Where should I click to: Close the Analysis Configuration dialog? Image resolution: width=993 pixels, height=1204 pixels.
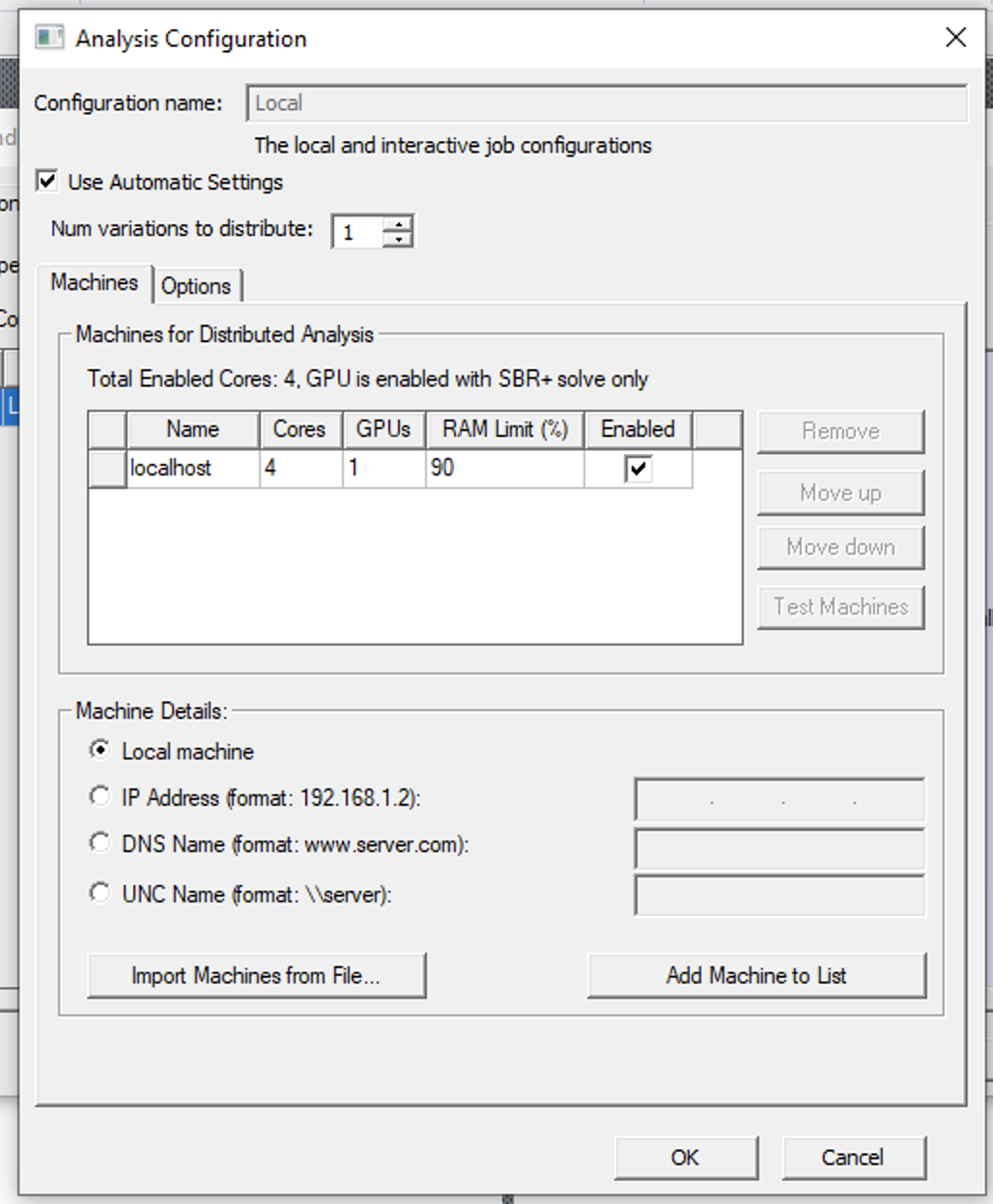point(955,38)
